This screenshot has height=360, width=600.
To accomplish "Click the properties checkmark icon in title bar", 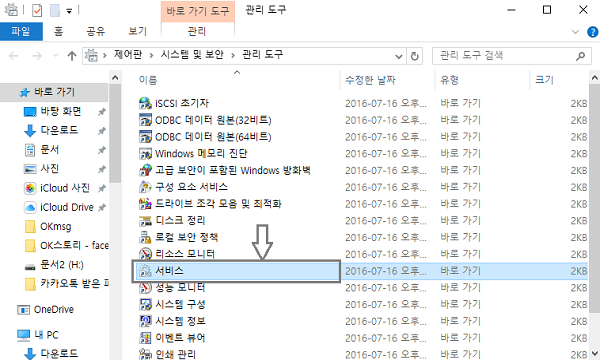I will point(37,10).
